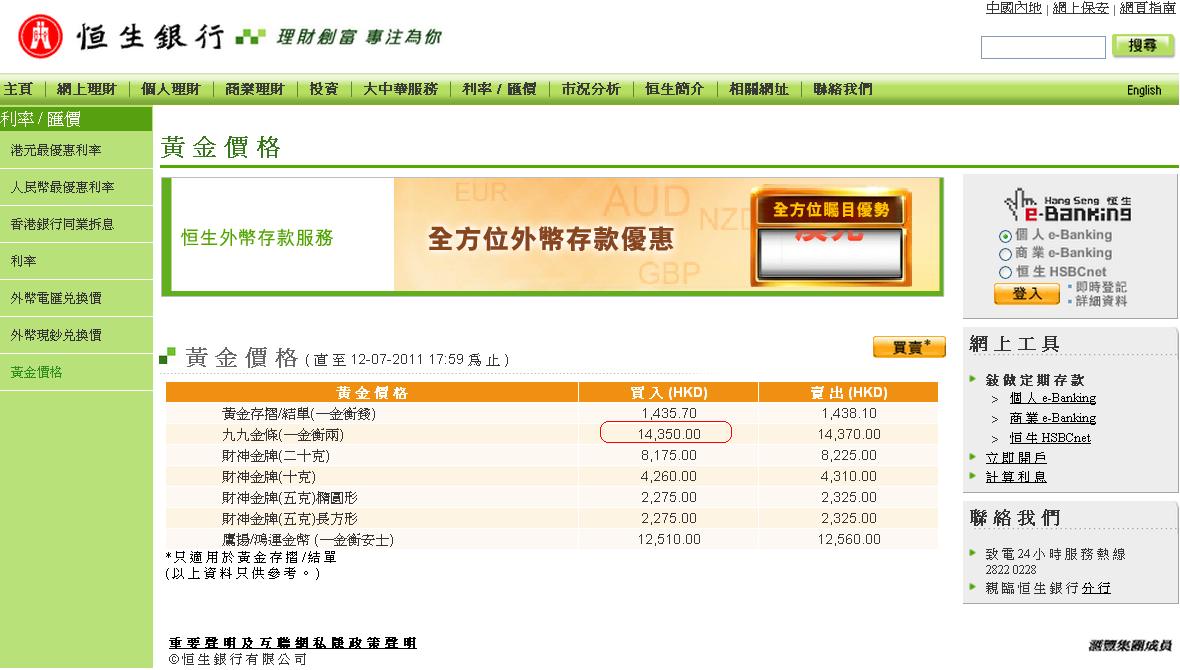Focus the search text field

point(1043,47)
